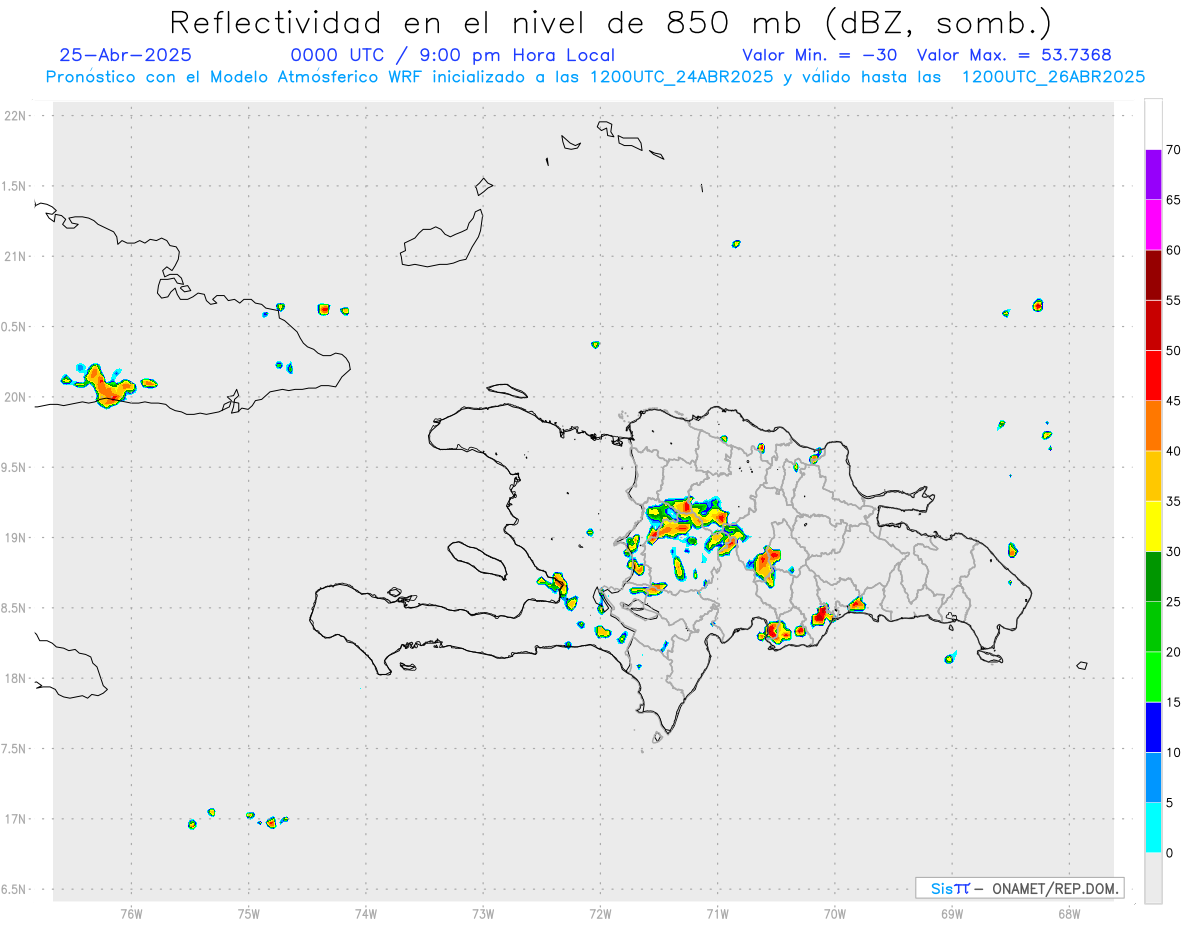This screenshot has height=927, width=1200.
Task: Click the '21N' latitude axis label
Action: point(17,257)
